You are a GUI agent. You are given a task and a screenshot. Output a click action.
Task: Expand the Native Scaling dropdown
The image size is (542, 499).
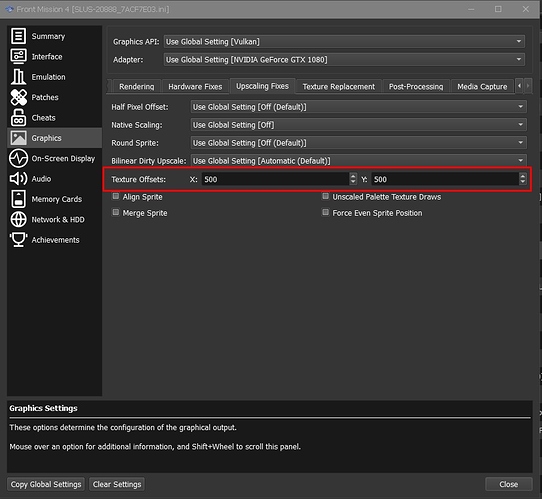click(358, 125)
